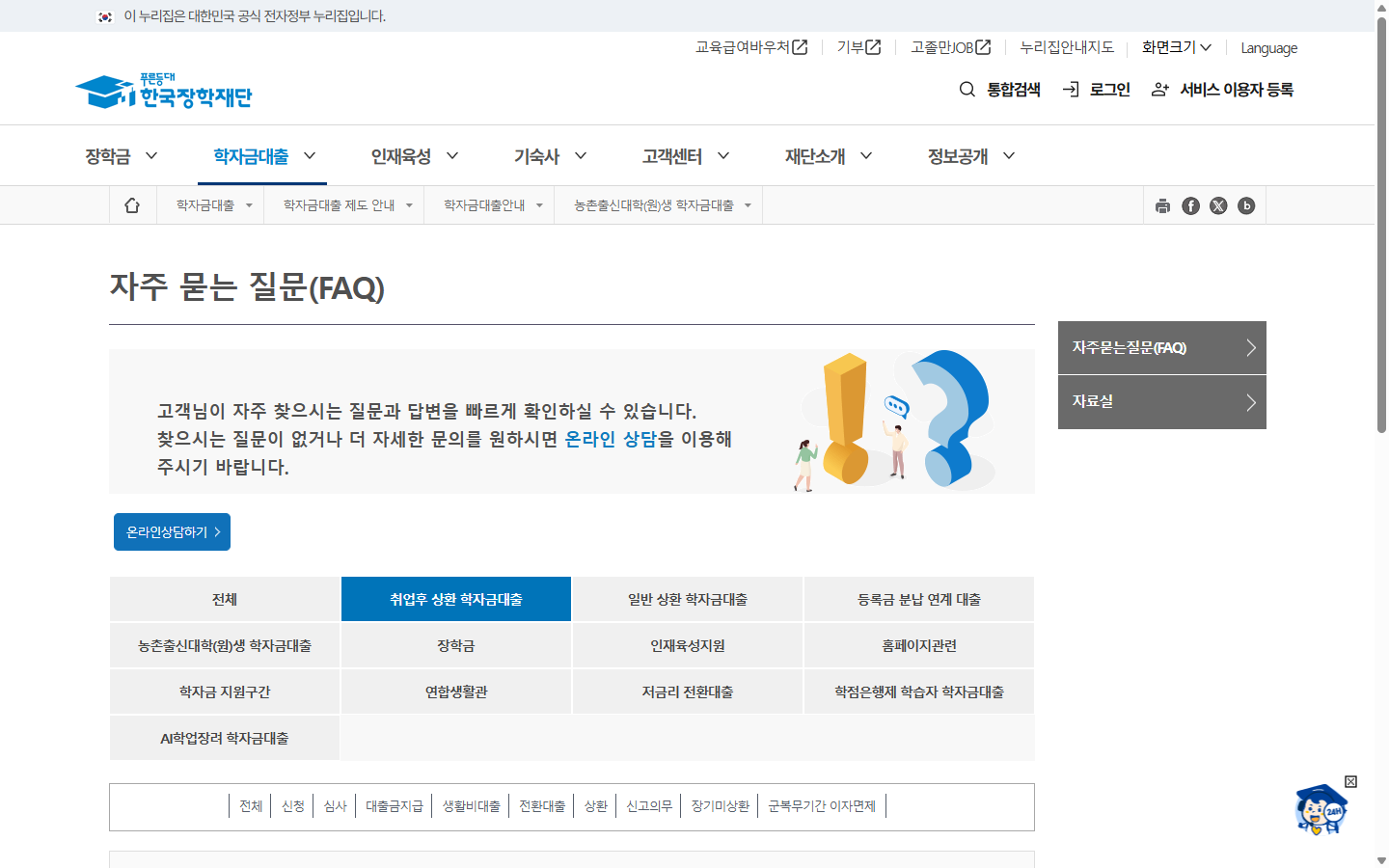Select 홈페이지관련 FAQ category tab
This screenshot has height=868, width=1389.
(x=919, y=645)
